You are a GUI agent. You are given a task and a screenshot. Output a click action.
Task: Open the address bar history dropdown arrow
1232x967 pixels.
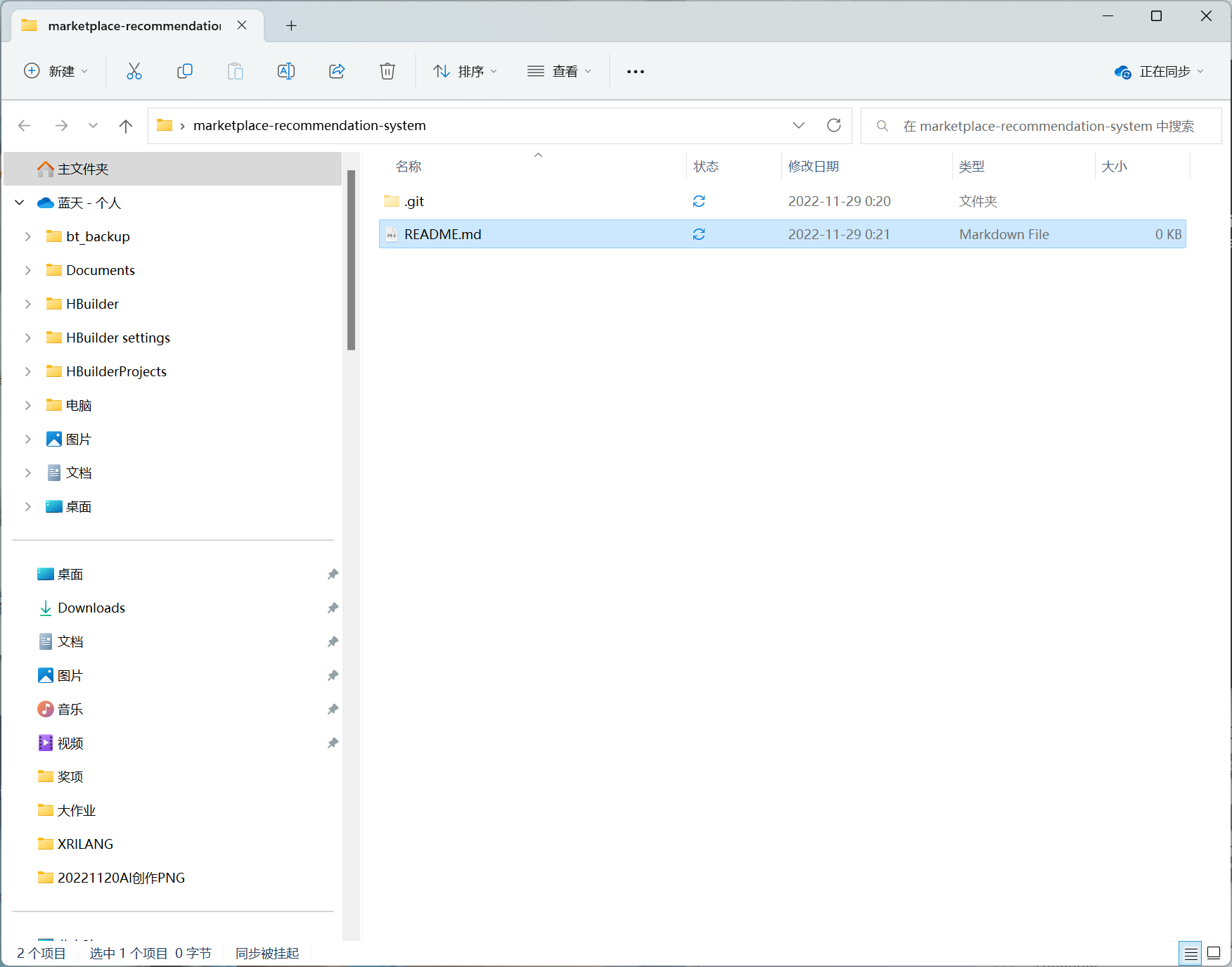[799, 125]
